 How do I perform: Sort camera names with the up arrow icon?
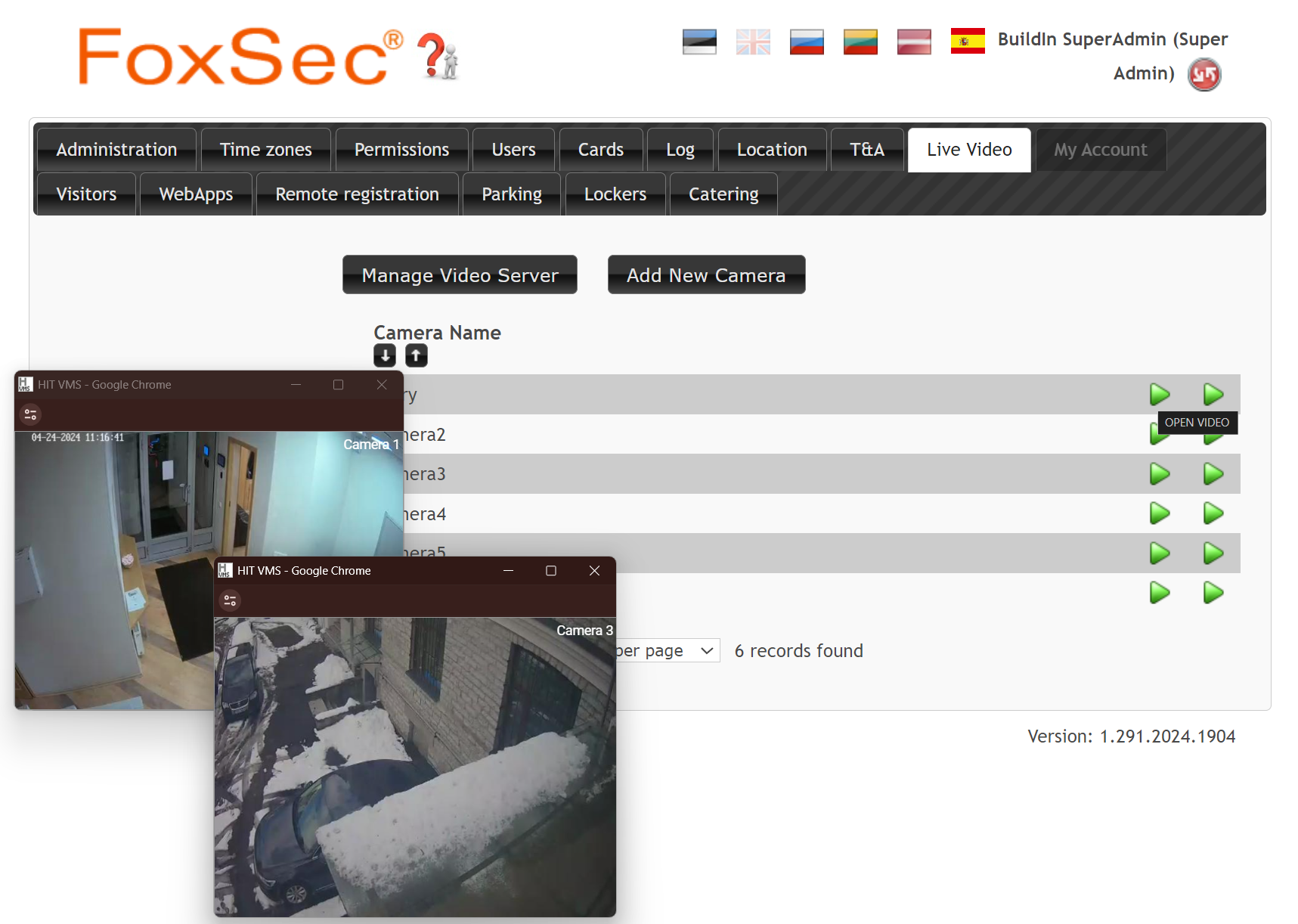[416, 355]
